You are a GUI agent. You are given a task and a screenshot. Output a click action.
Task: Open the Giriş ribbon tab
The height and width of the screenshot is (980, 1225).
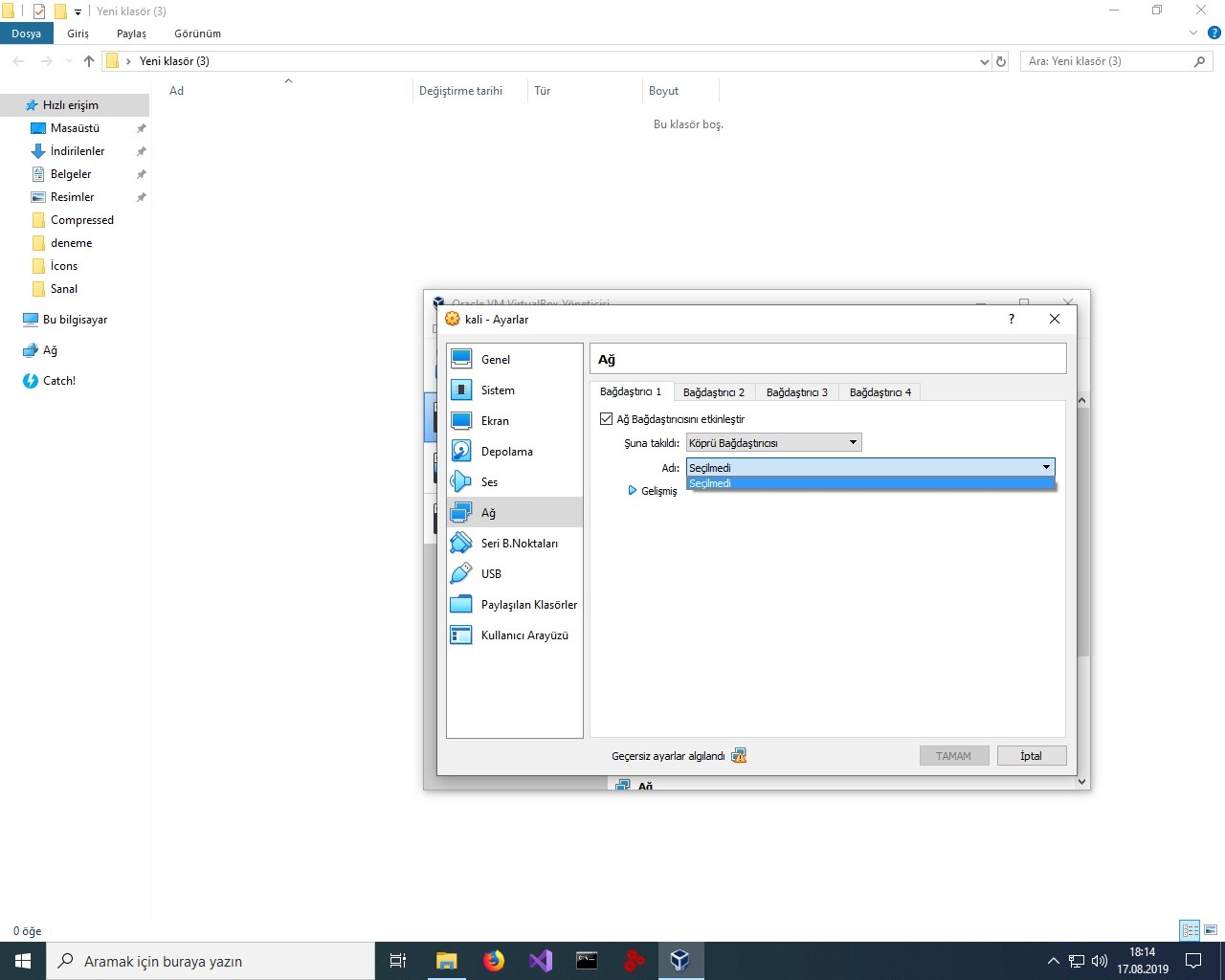click(78, 33)
